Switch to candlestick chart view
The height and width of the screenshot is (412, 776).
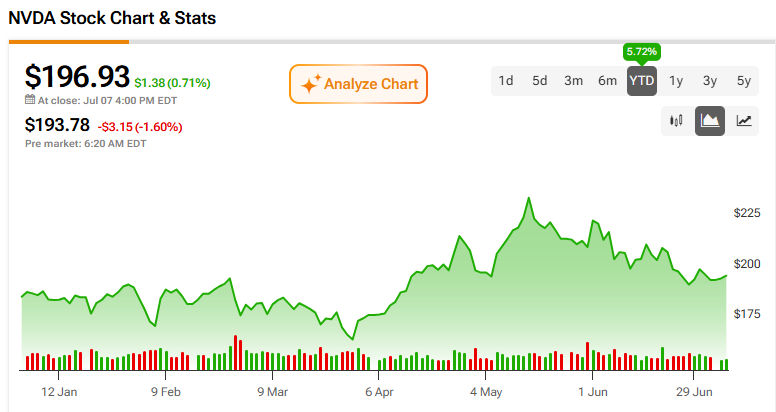(x=676, y=121)
